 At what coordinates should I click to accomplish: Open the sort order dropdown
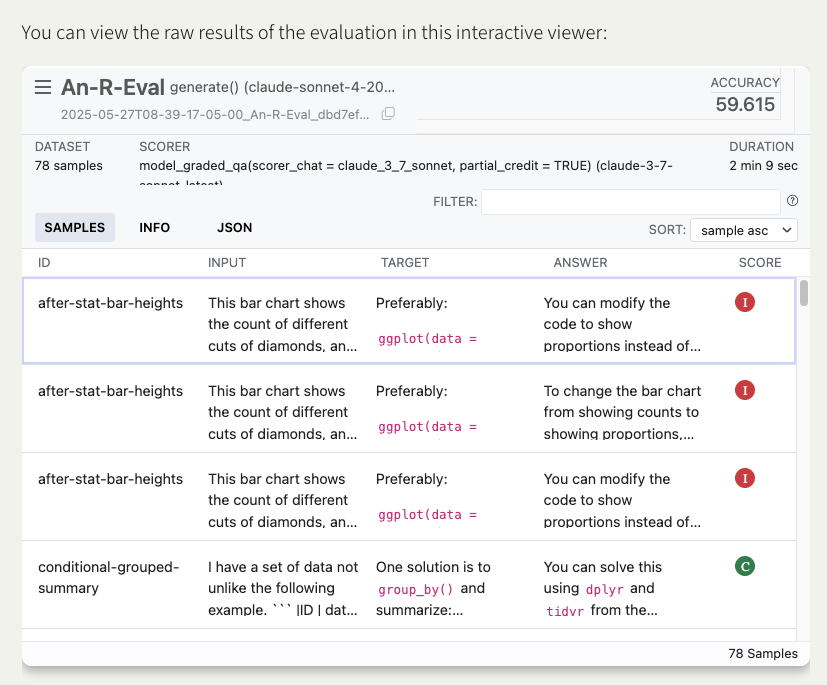click(x=743, y=230)
